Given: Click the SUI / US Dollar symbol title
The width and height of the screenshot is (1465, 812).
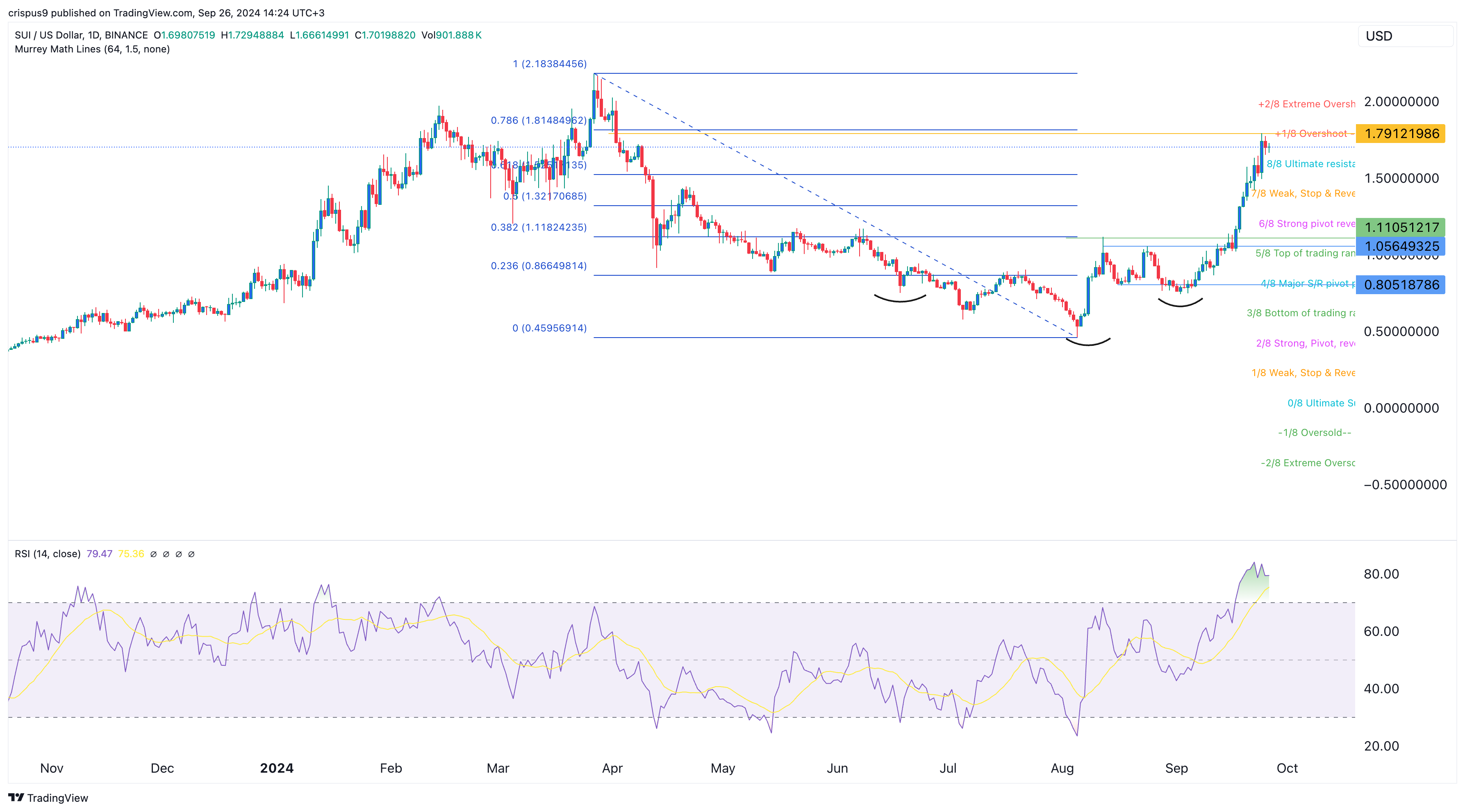Looking at the screenshot, I should point(81,35).
